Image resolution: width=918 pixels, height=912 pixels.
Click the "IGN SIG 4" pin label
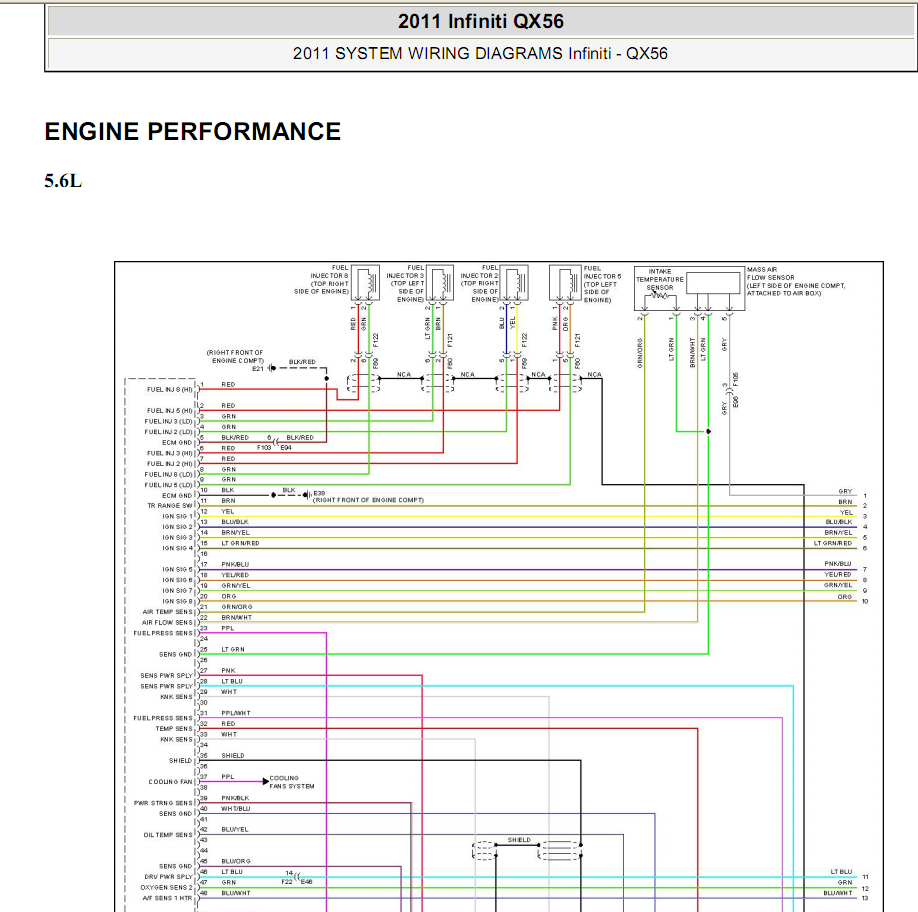click(177, 548)
